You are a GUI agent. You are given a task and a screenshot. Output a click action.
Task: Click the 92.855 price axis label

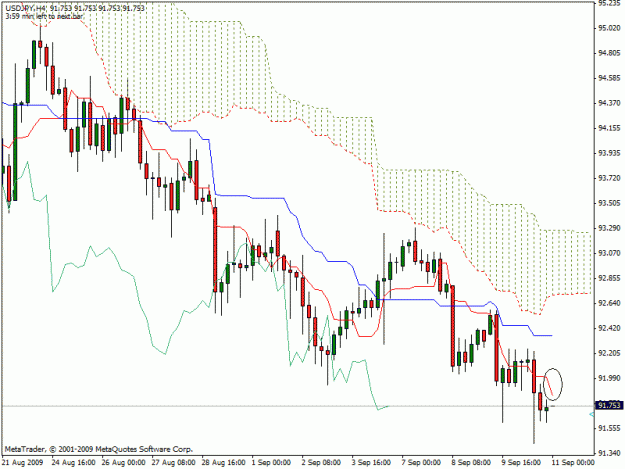(609, 278)
